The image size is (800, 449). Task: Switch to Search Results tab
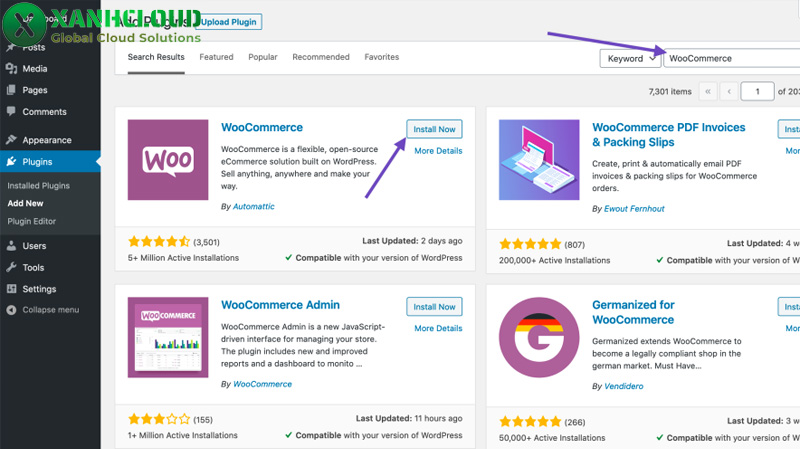(x=156, y=57)
